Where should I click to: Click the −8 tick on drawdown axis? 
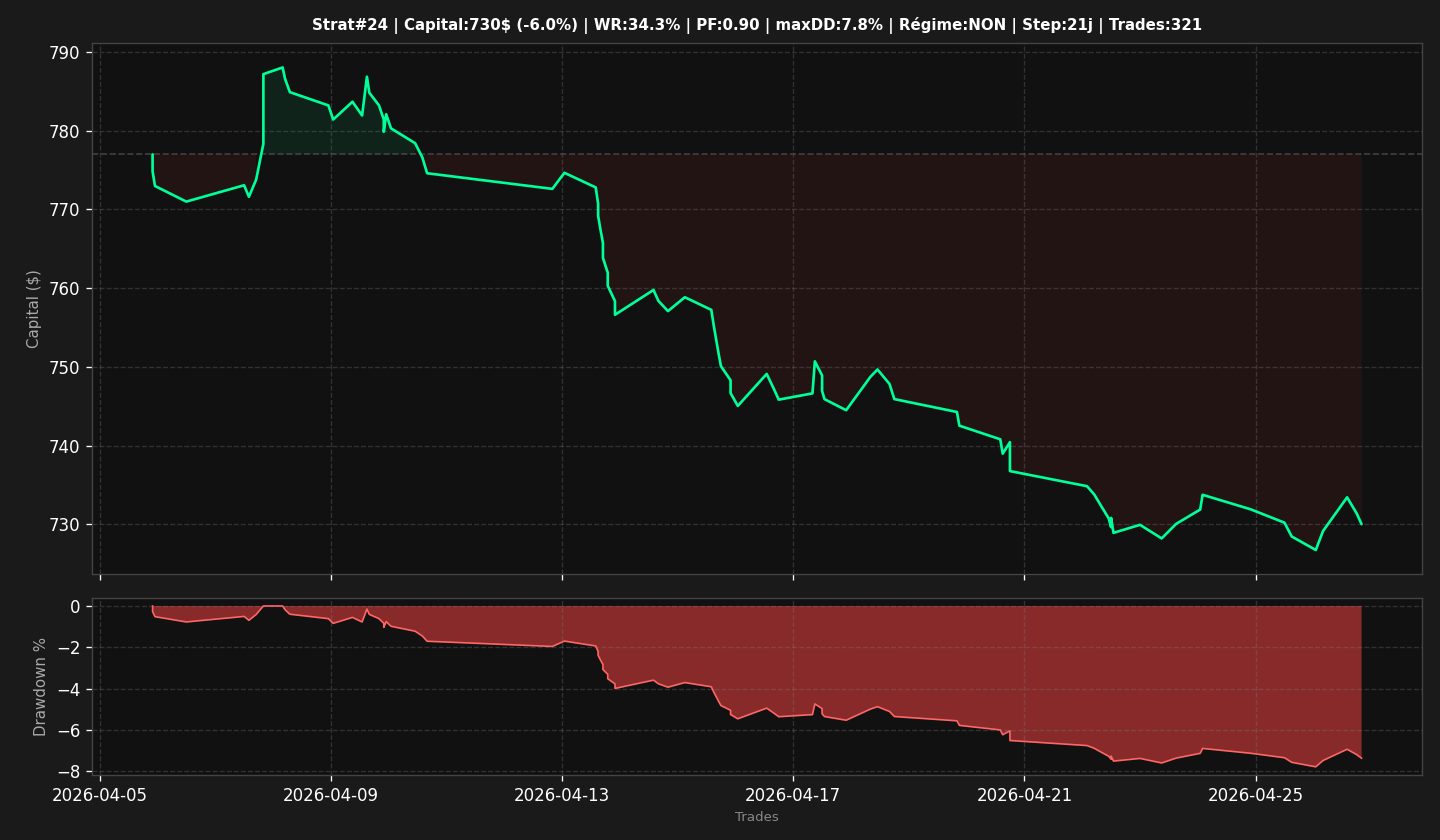pos(69,772)
